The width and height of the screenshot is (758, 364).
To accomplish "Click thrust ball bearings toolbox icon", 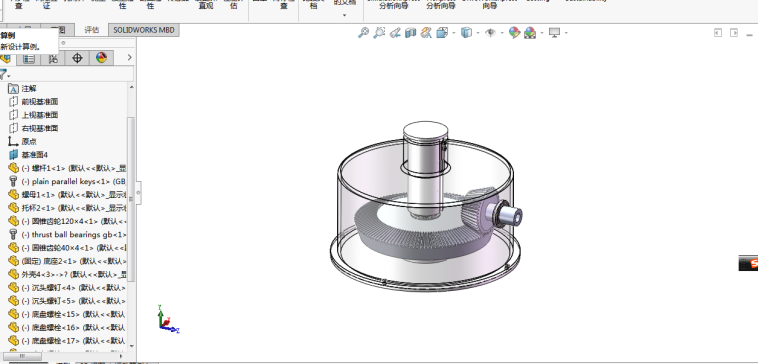I will 14,234.
